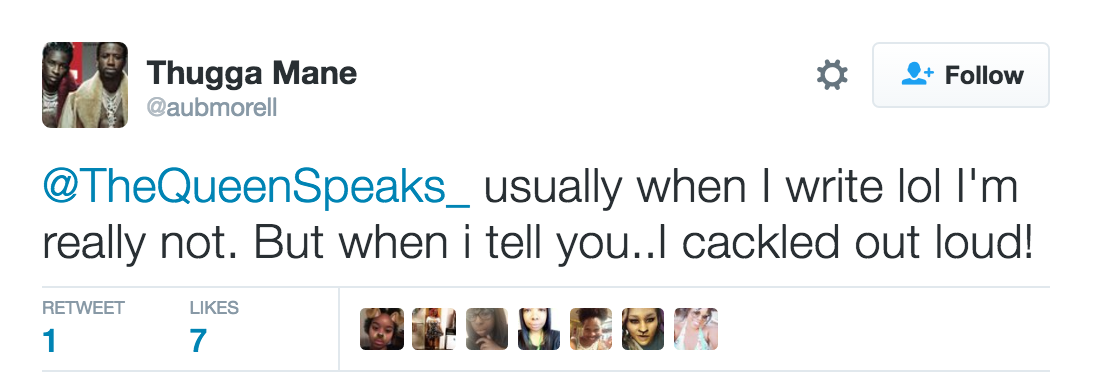Open fifth liker avatar with afro hair
Viewport: 1098px width, 386px height.
(x=591, y=329)
